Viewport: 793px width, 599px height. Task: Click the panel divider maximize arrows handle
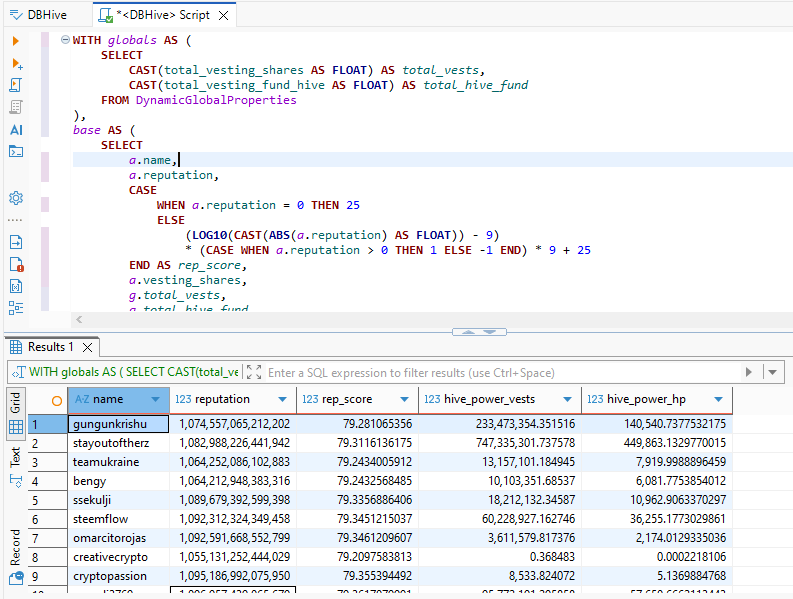coord(479,332)
